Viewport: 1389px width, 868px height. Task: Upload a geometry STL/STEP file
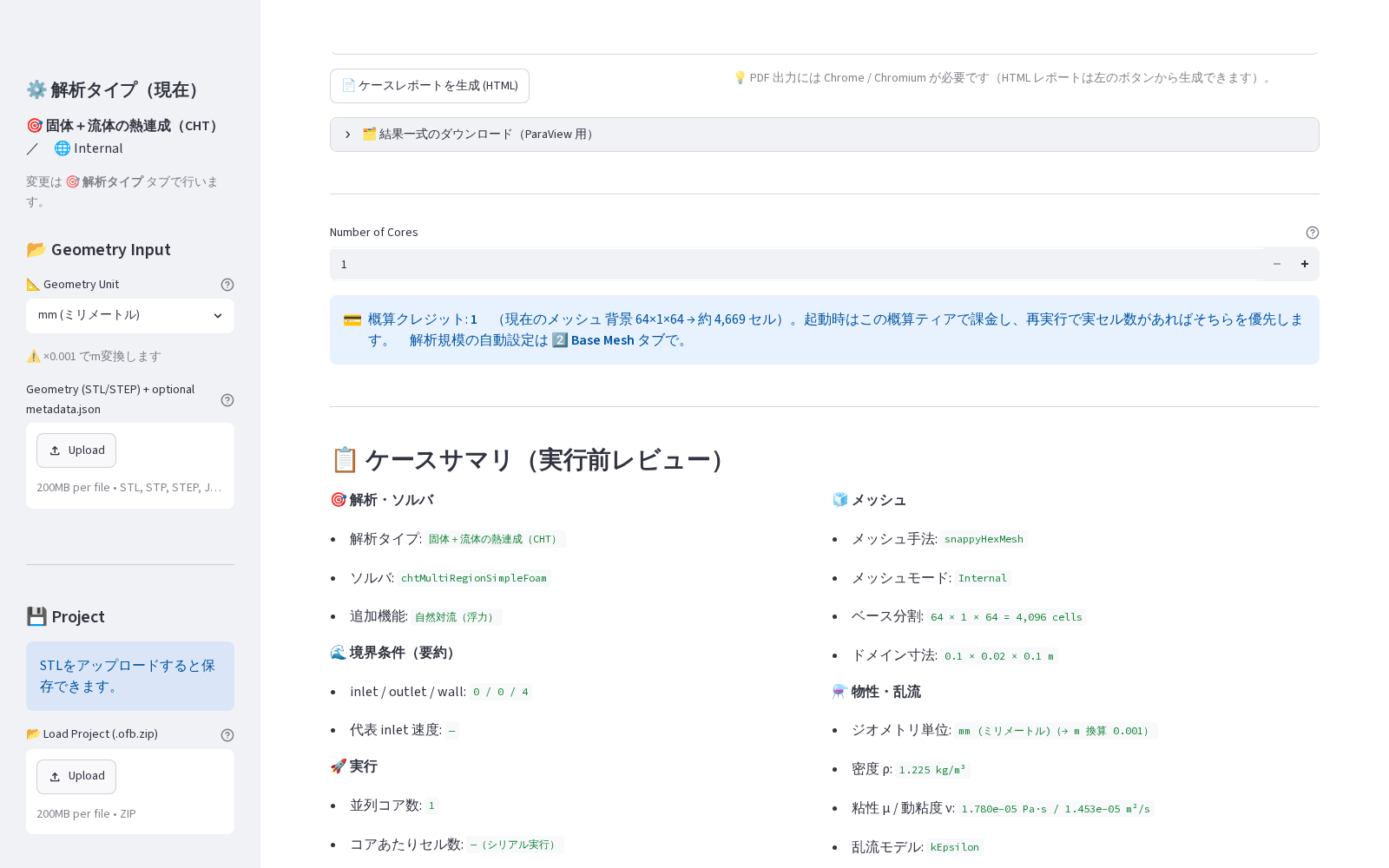(76, 450)
